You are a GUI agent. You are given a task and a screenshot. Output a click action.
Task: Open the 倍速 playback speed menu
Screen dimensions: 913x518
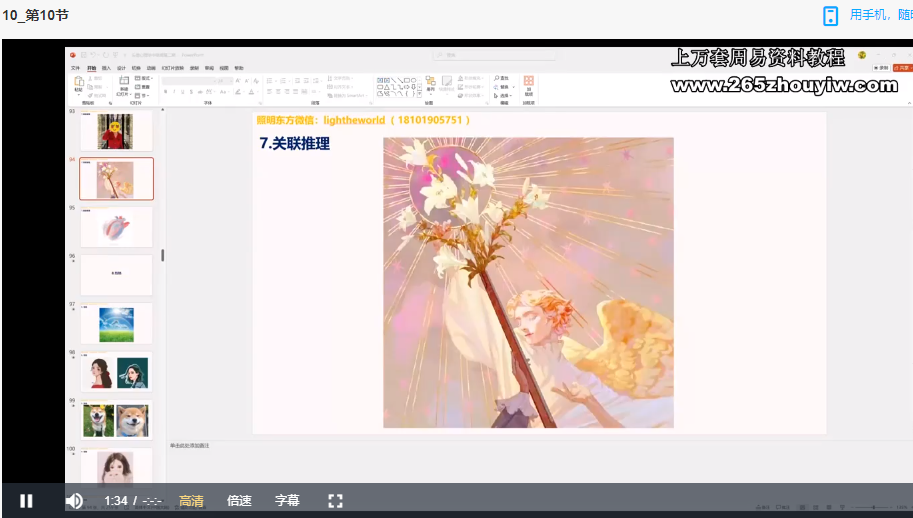(239, 501)
